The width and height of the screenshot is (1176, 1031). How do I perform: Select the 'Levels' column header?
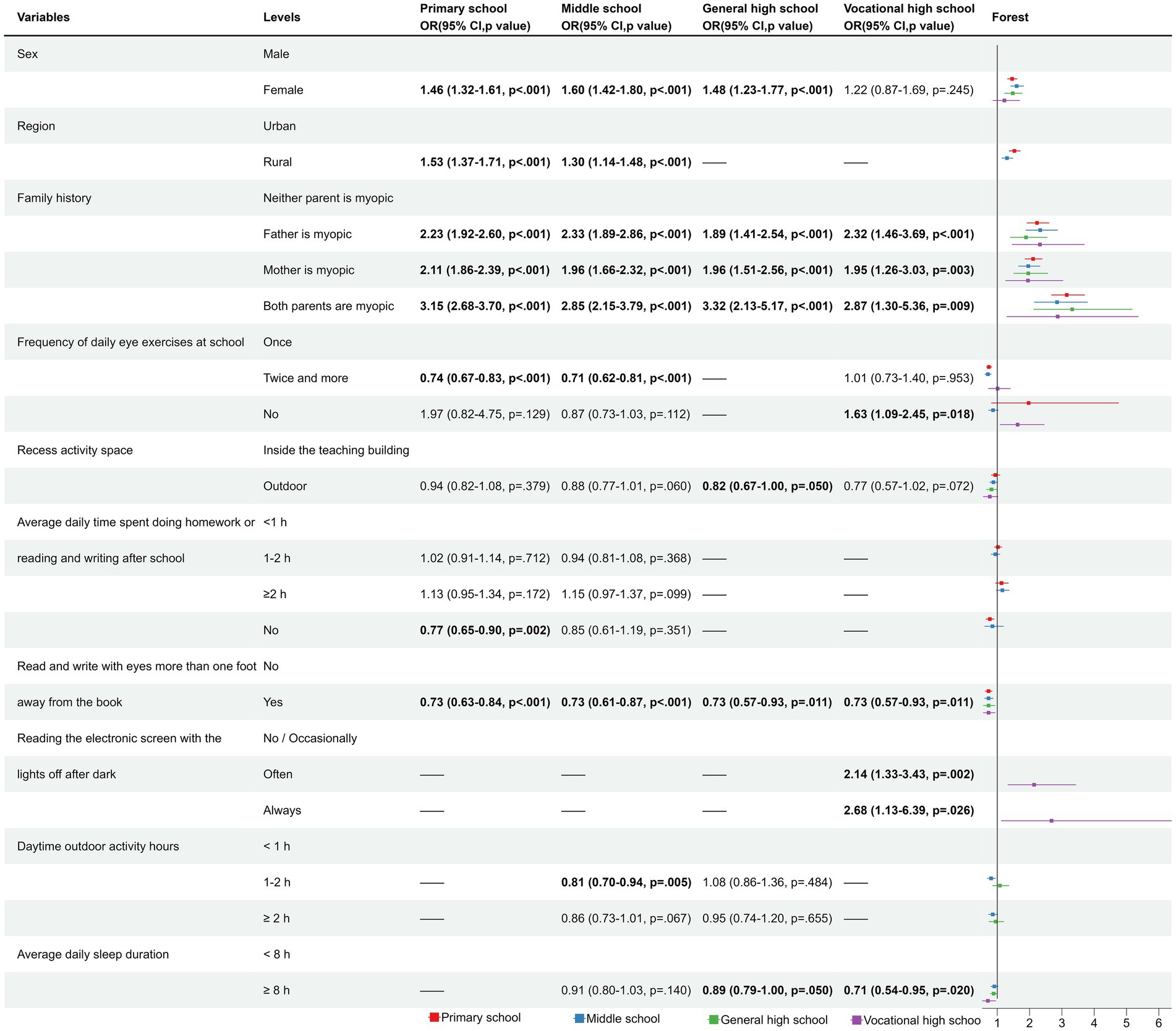click(x=281, y=17)
